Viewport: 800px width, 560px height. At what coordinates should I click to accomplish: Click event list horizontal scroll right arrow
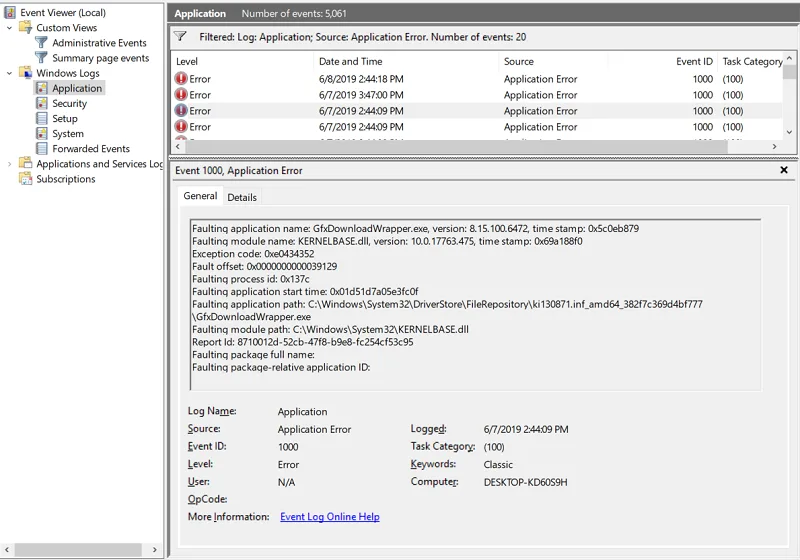pyautogui.click(x=774, y=146)
